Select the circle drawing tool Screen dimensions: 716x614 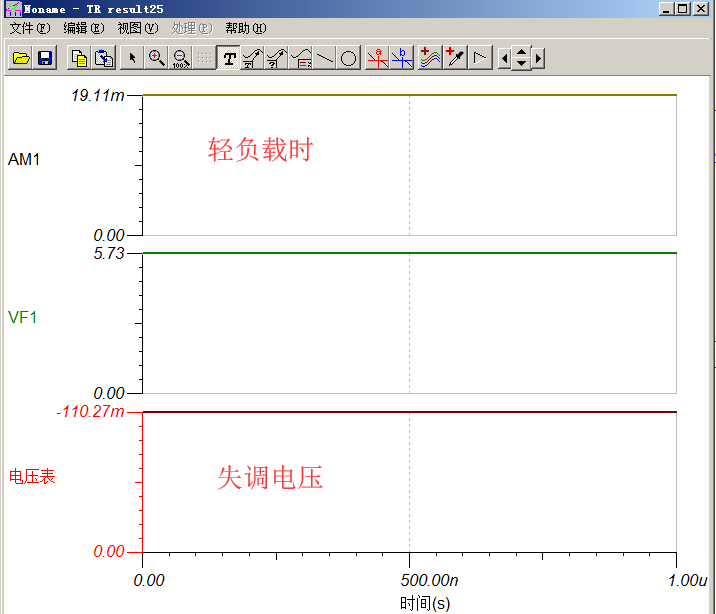348,59
